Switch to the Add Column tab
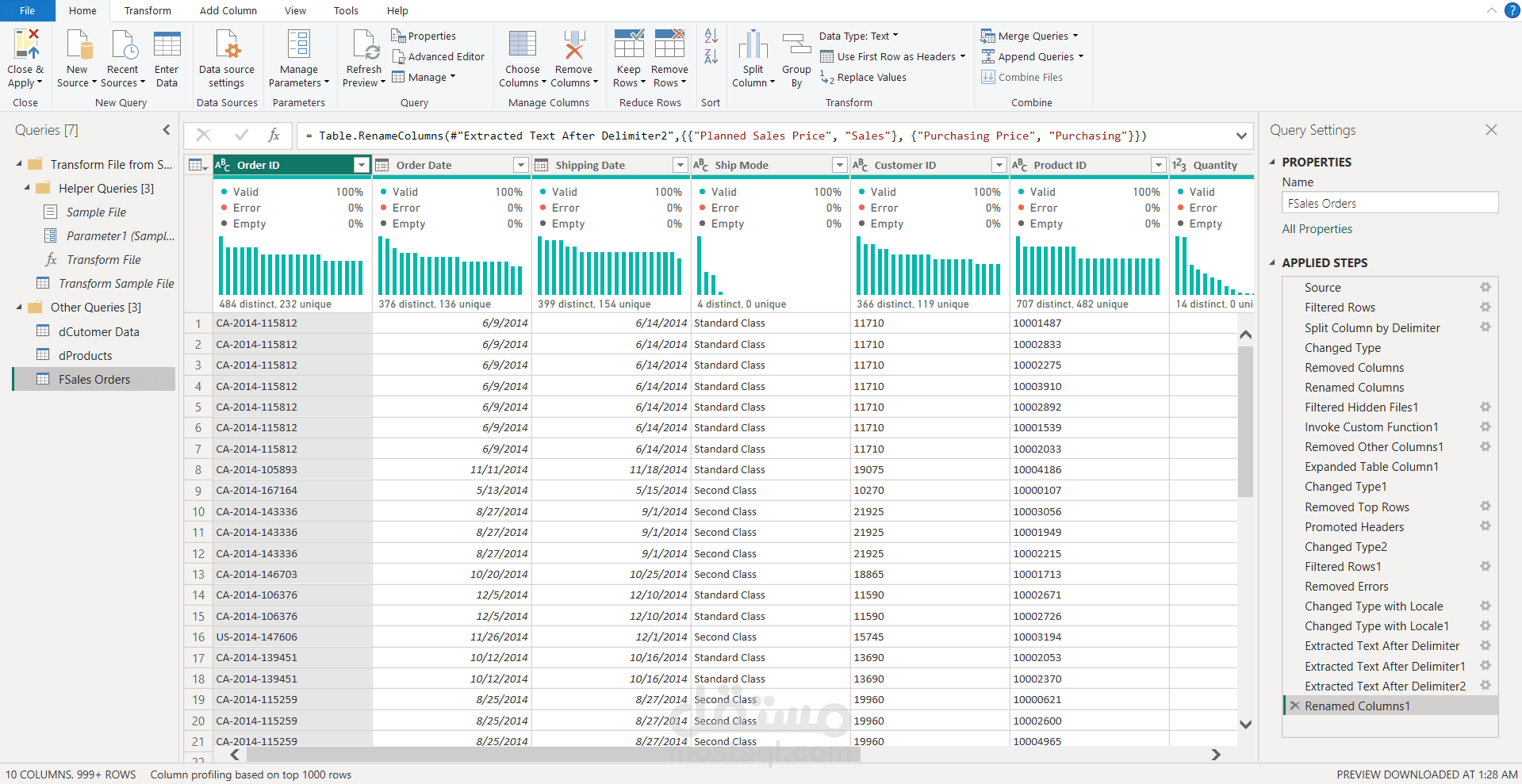1522x784 pixels. pos(228,10)
